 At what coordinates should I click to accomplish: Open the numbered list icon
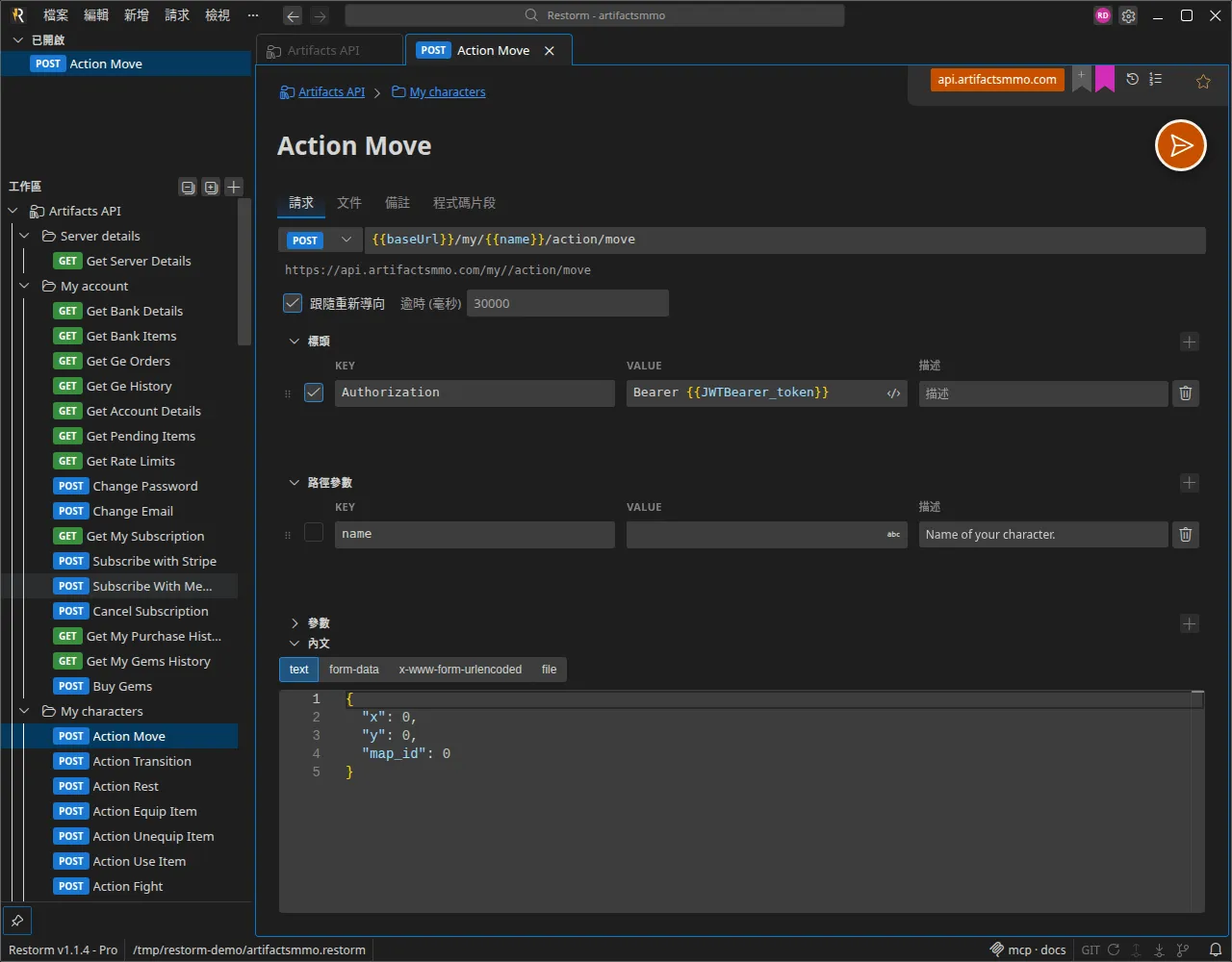(1156, 79)
